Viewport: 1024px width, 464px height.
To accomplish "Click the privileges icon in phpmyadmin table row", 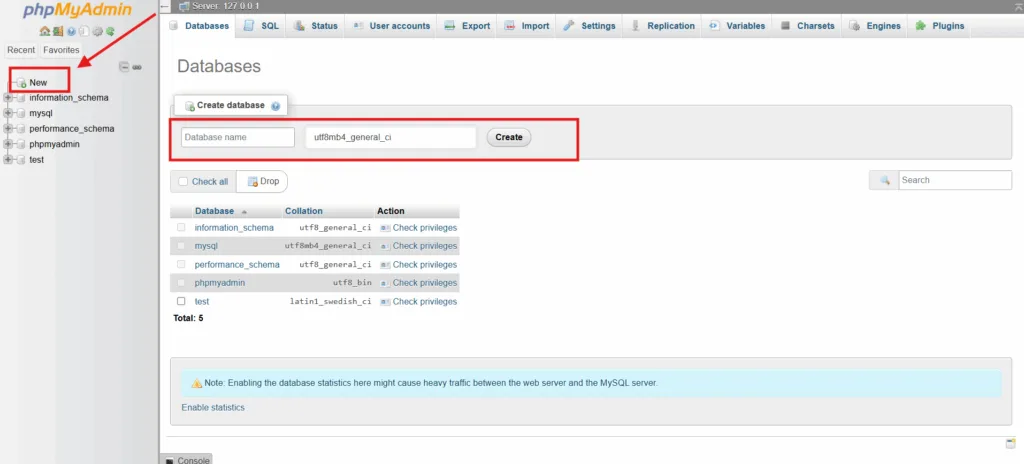I will point(385,283).
